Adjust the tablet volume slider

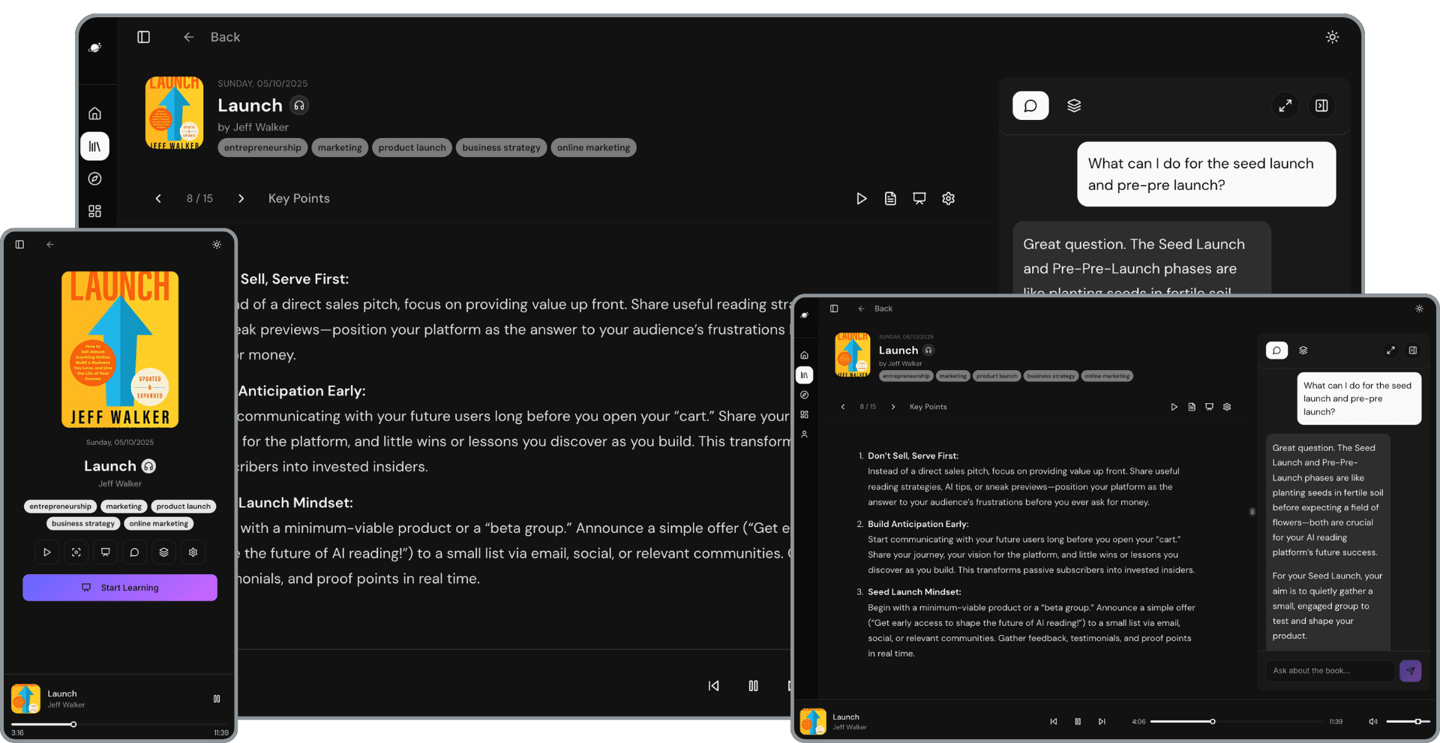pyautogui.click(x=1406, y=721)
